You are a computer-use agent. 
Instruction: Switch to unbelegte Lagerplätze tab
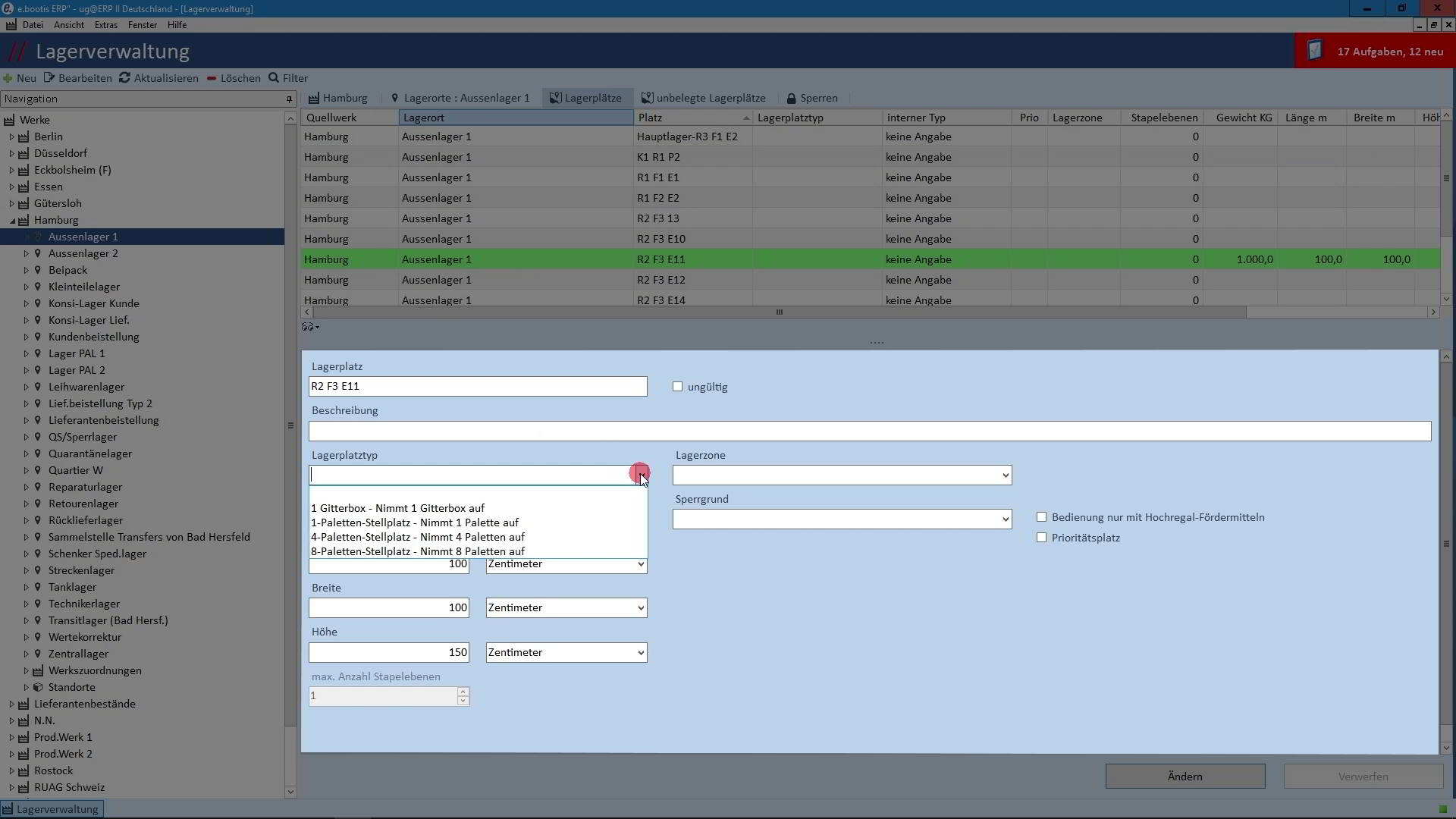click(703, 98)
